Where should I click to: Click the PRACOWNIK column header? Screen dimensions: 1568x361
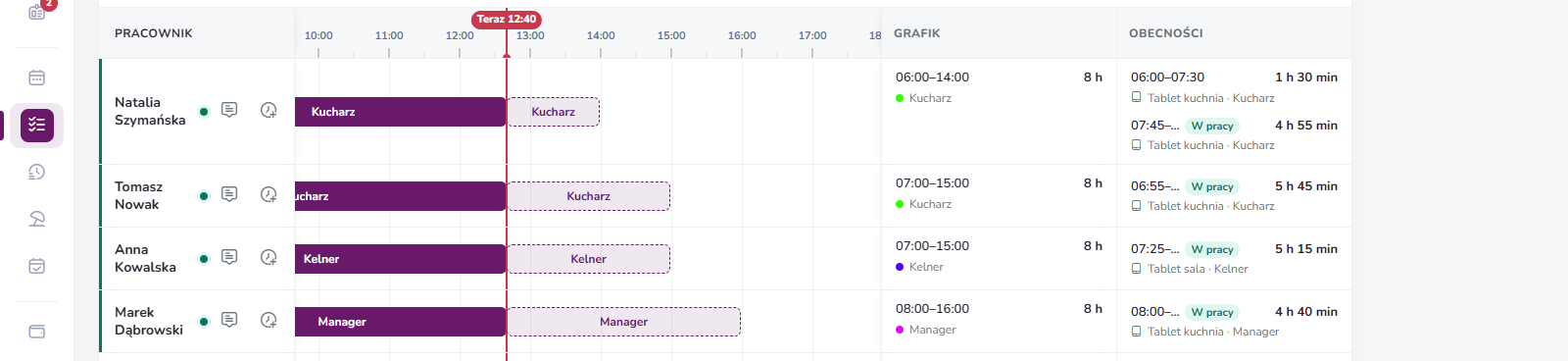click(x=154, y=33)
